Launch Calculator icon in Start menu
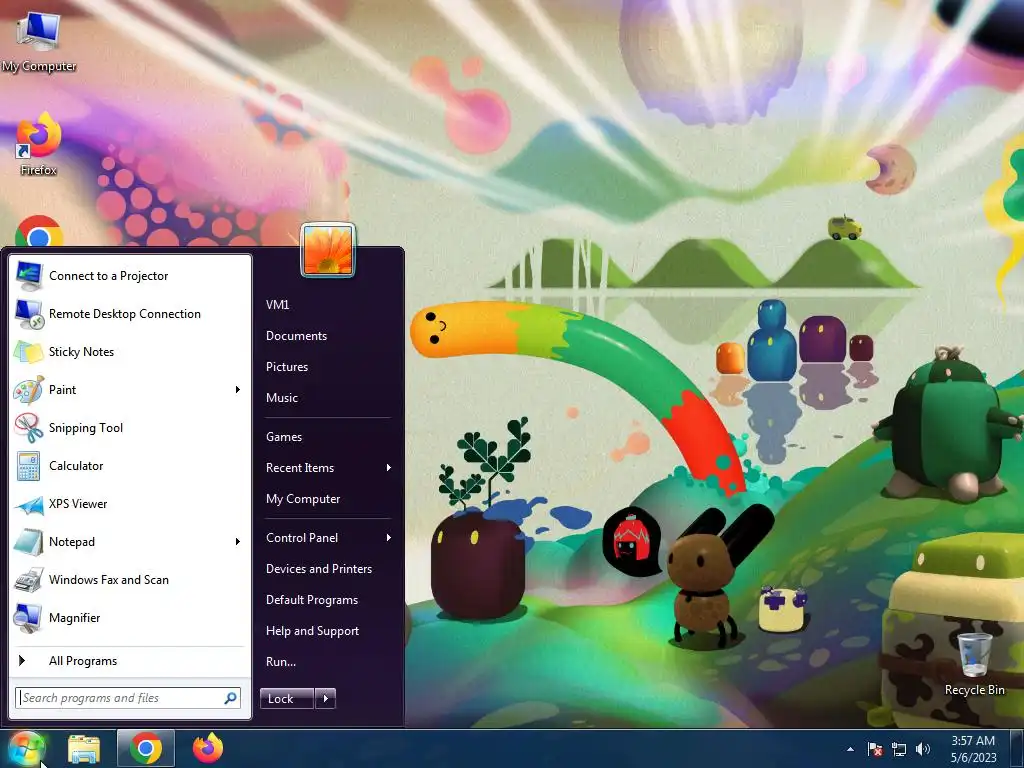Screen dimensions: 1024x768 (x=29, y=466)
